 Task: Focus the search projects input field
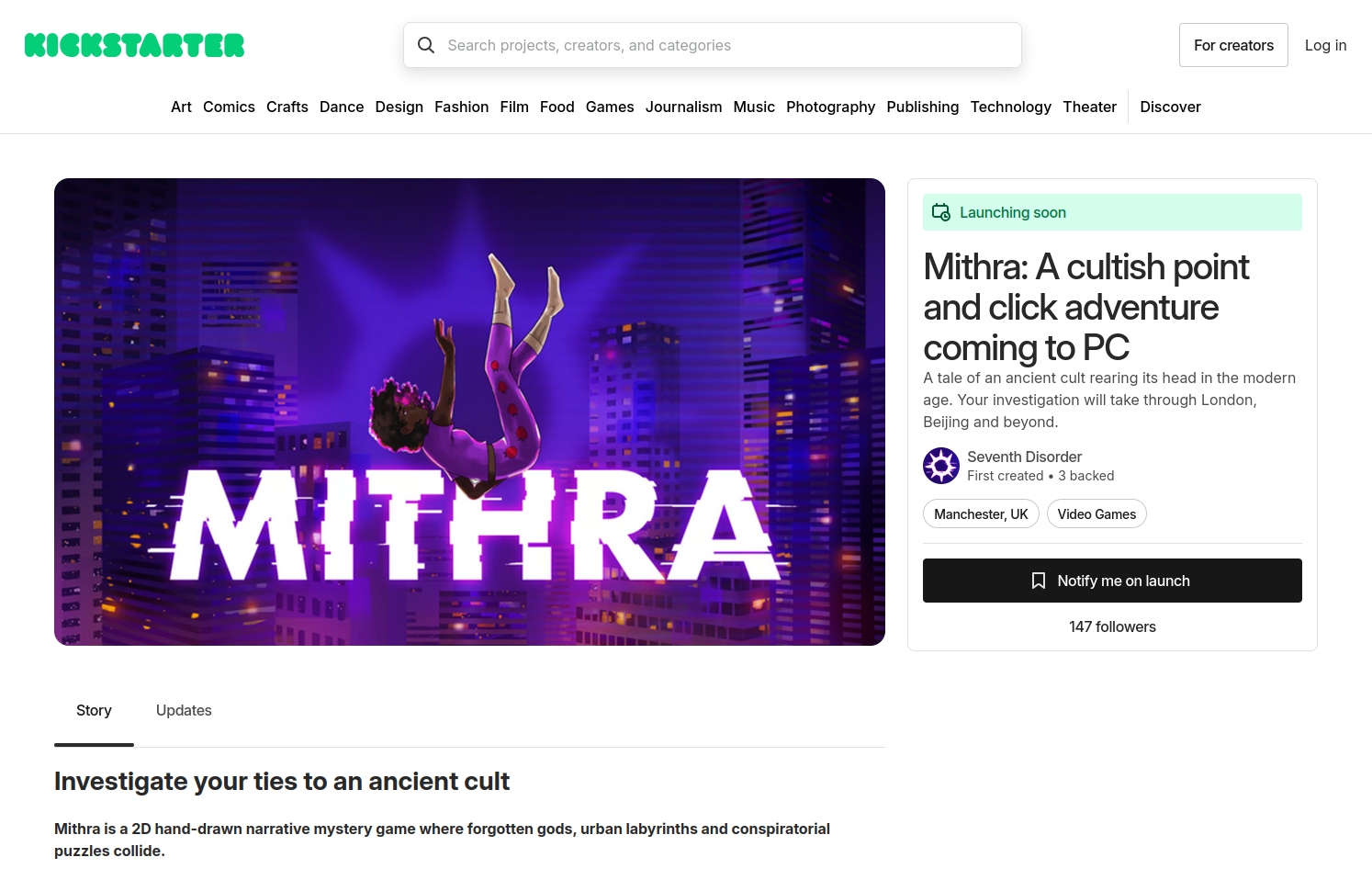725,45
